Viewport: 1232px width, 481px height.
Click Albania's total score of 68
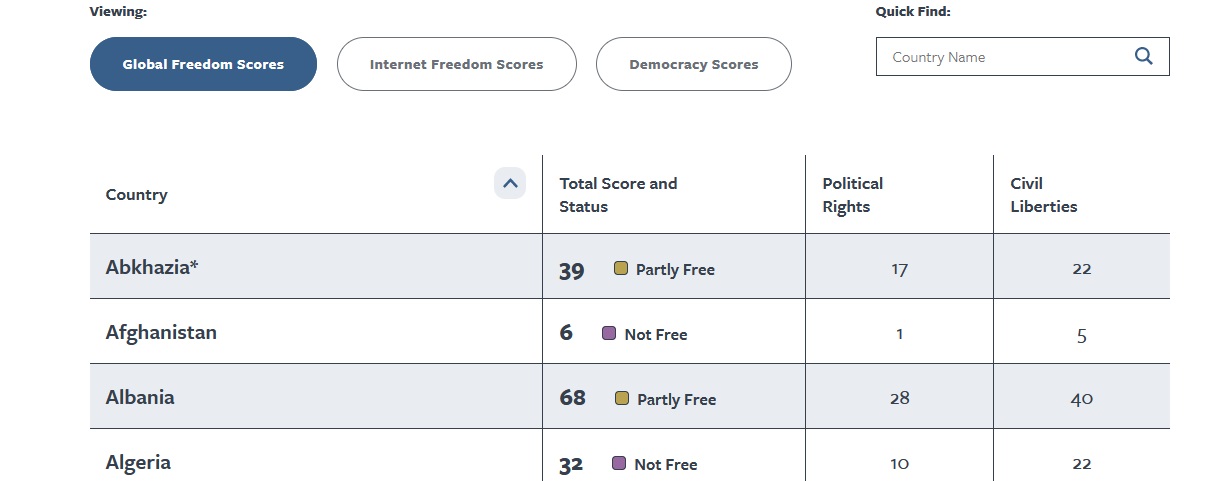pyautogui.click(x=572, y=398)
